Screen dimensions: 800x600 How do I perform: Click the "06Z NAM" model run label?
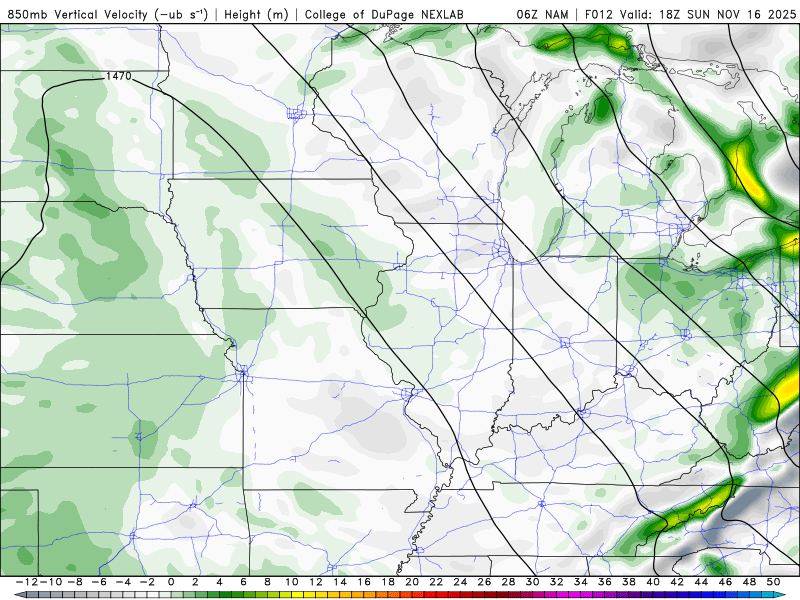[x=542, y=14]
